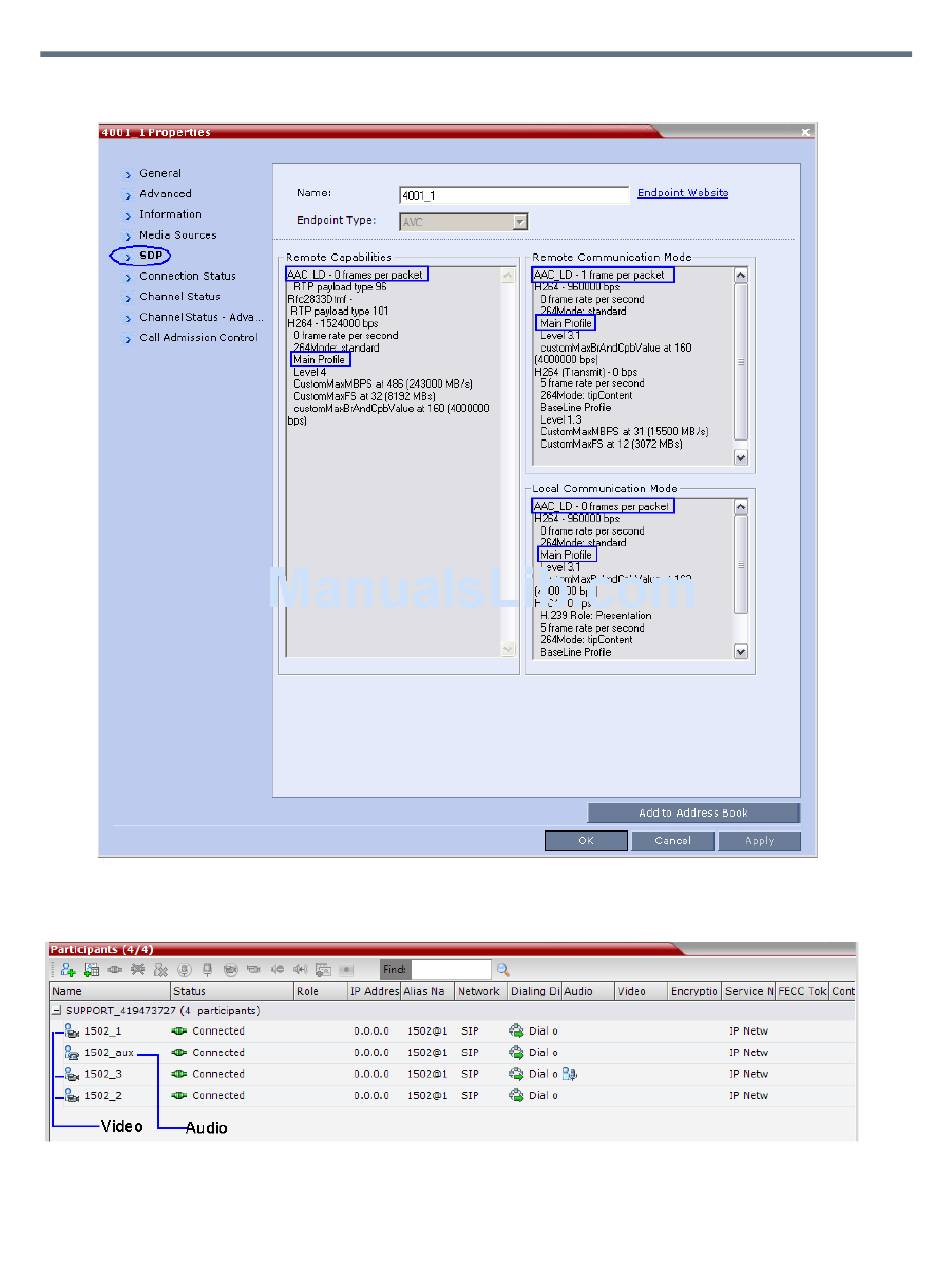Click the Remote Capabilities scroll-down arrow
The width and height of the screenshot is (950, 1284).
pyautogui.click(x=508, y=649)
